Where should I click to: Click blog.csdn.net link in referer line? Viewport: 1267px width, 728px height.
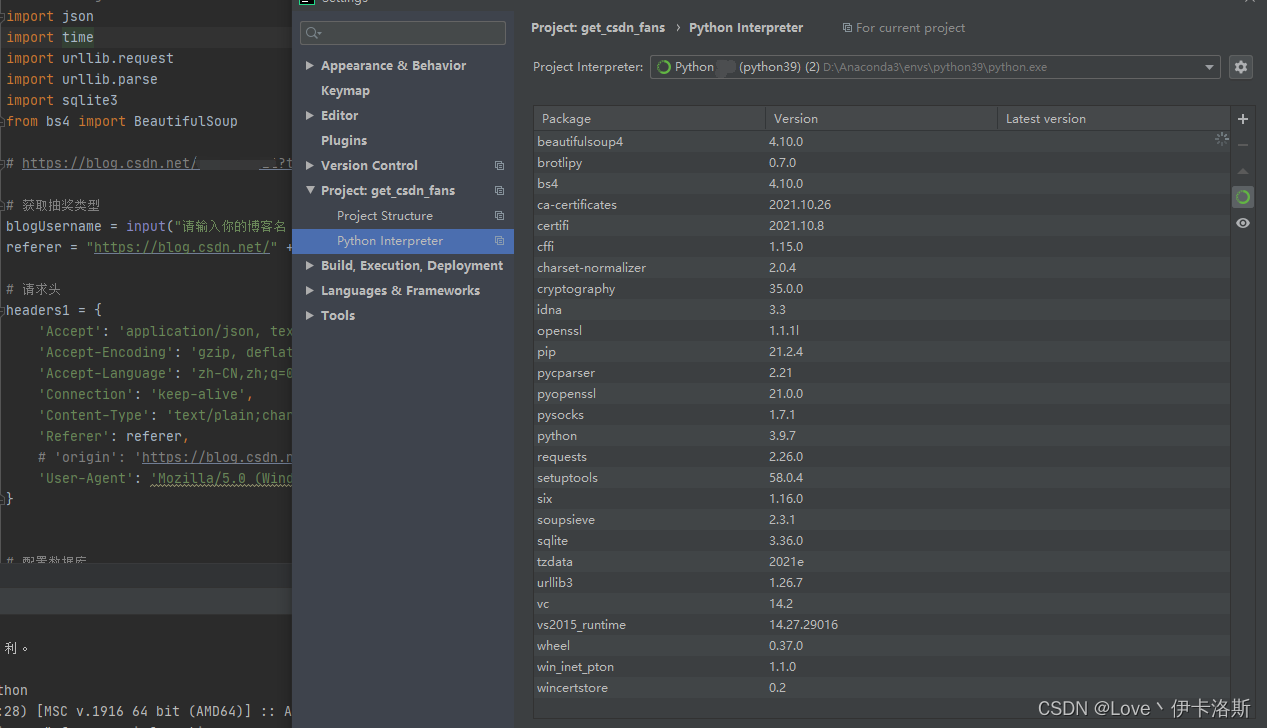pos(182,247)
